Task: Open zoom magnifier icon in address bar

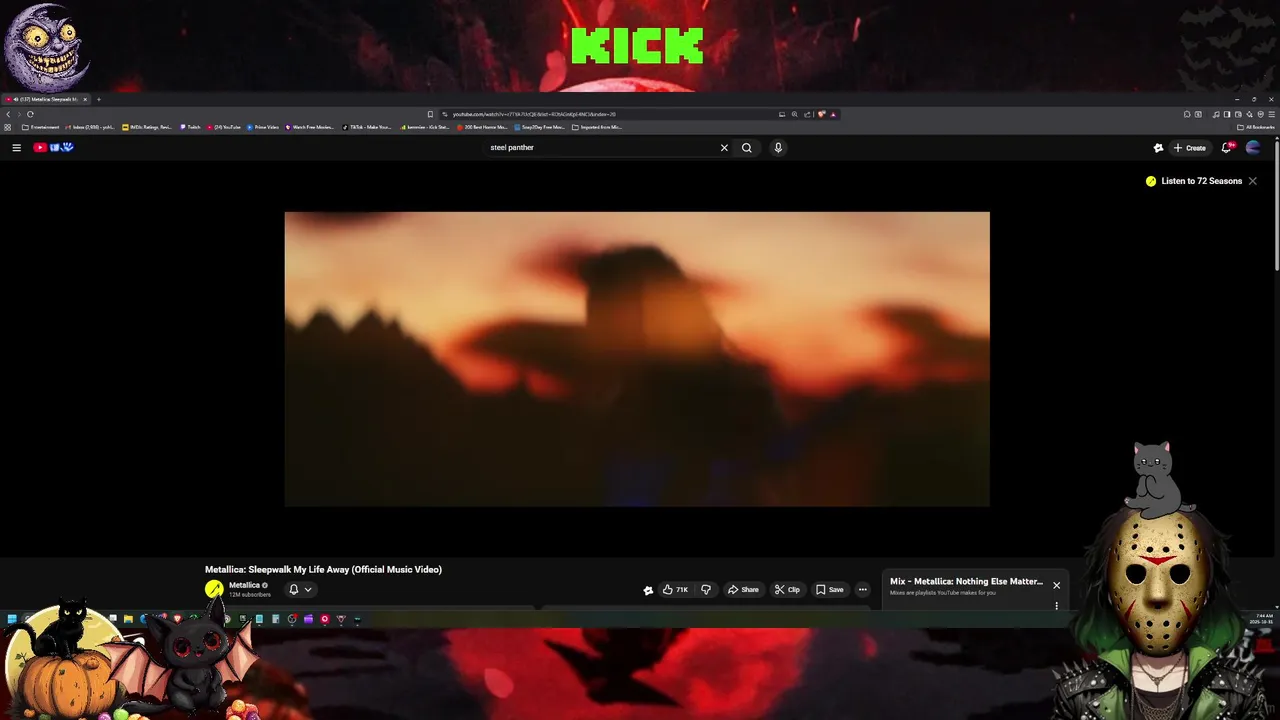Action: point(795,114)
